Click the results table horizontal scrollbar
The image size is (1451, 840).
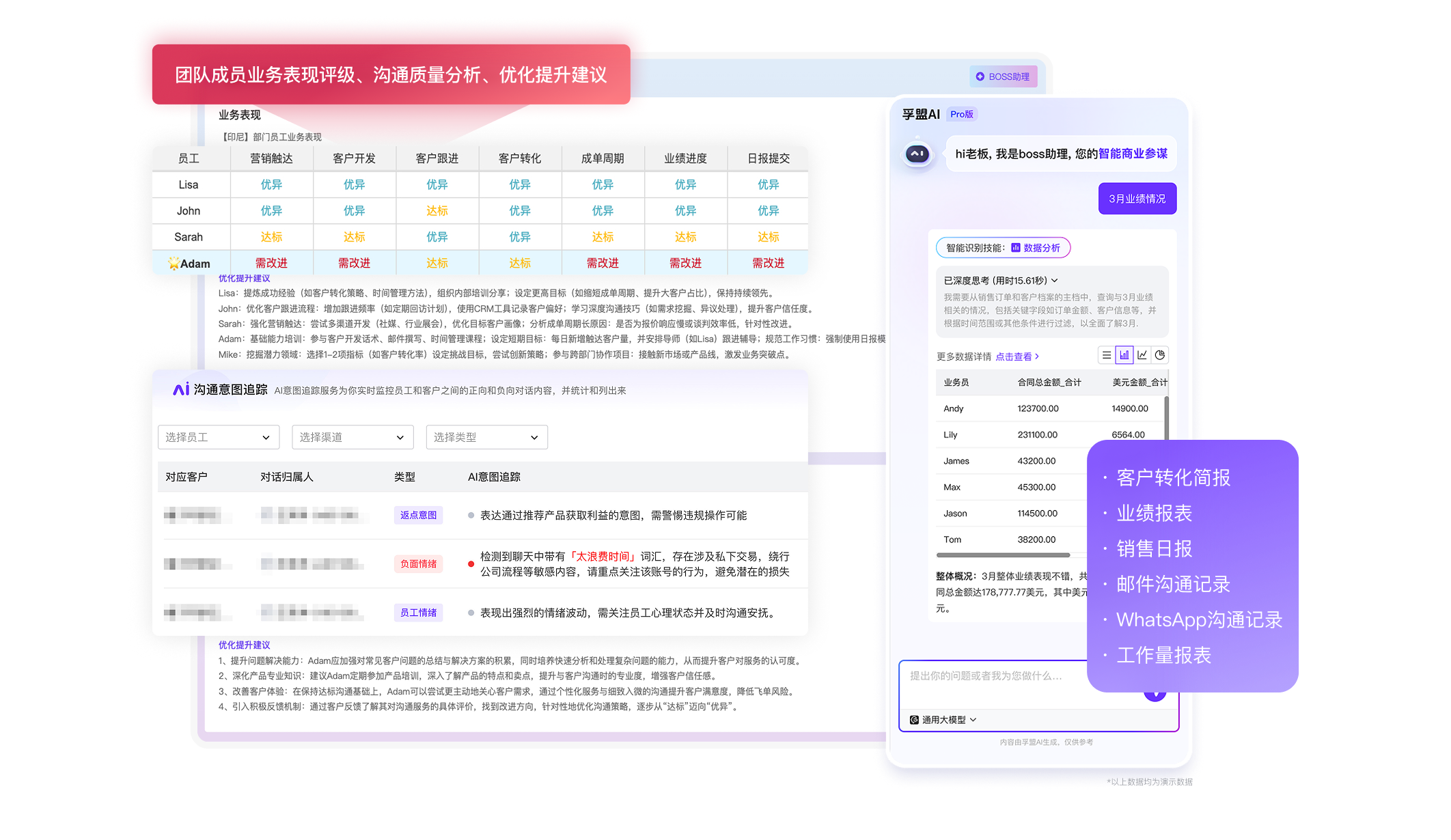pyautogui.click(x=1002, y=555)
